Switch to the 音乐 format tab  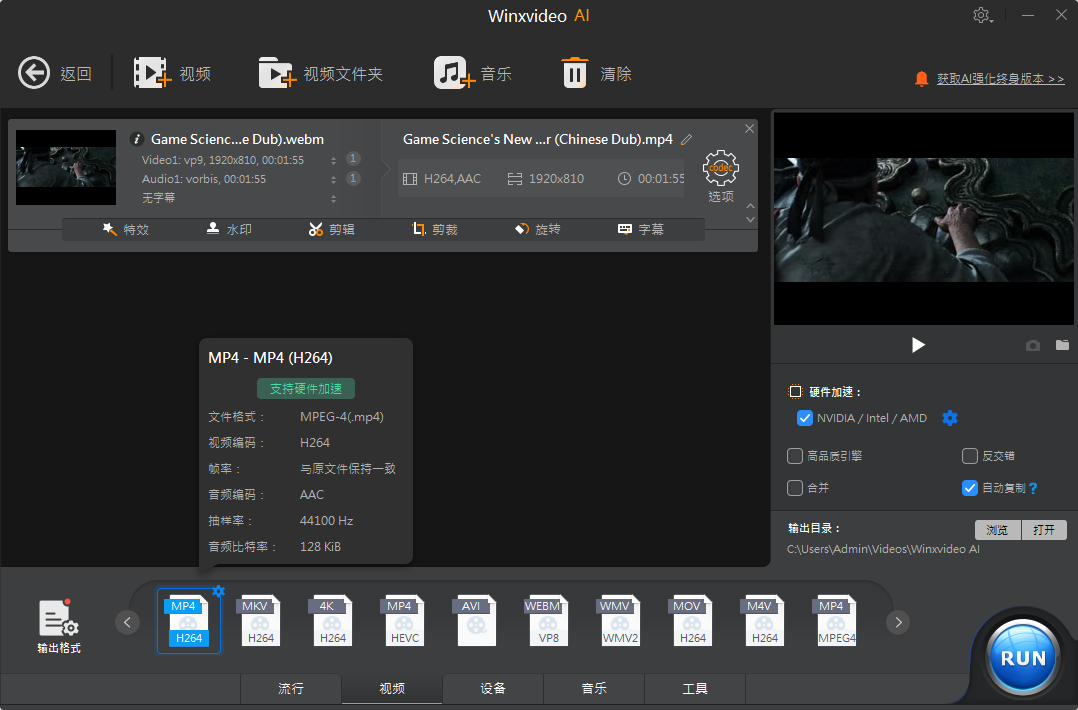pyautogui.click(x=594, y=689)
